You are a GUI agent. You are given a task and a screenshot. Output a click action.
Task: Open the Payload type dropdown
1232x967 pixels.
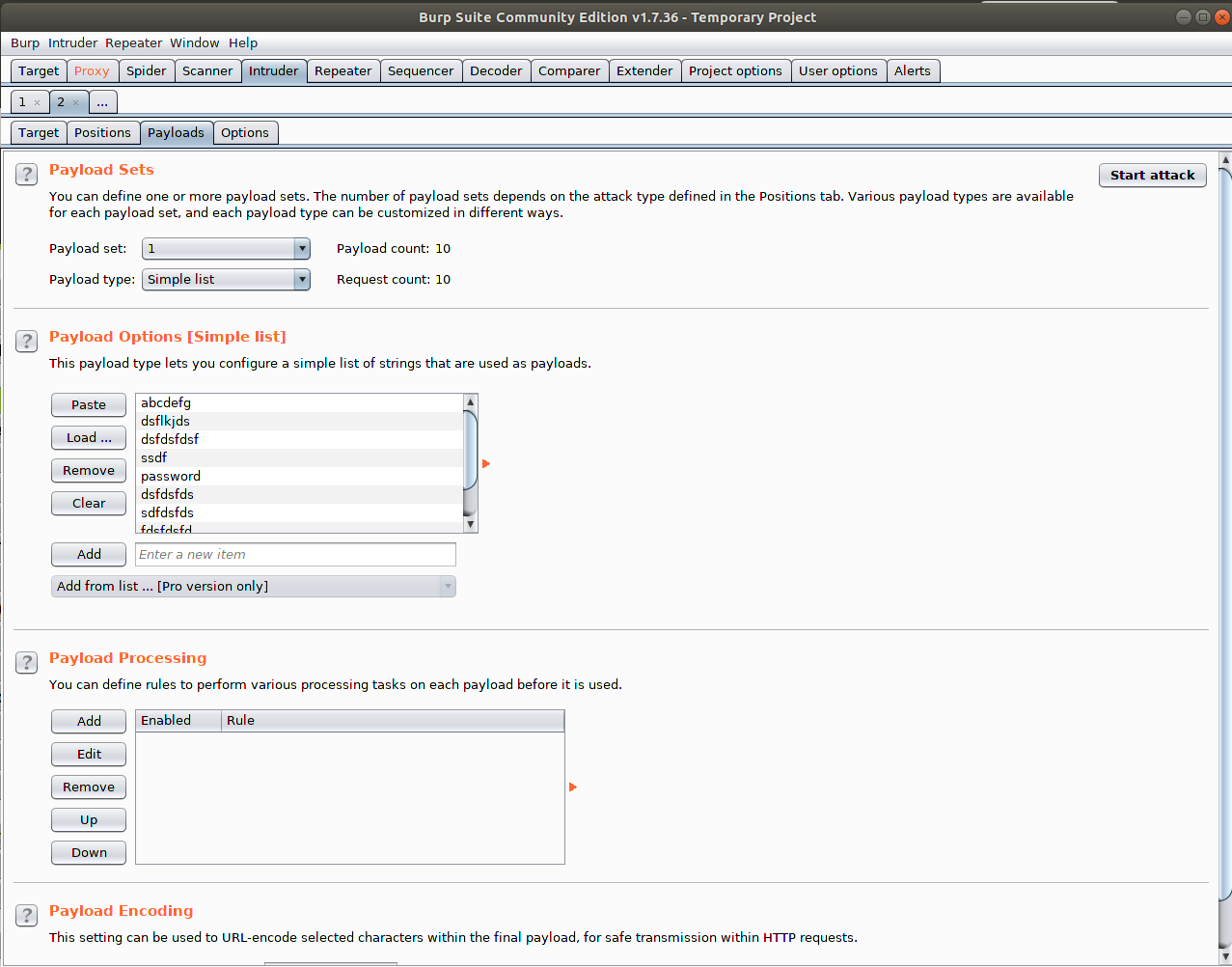226,280
